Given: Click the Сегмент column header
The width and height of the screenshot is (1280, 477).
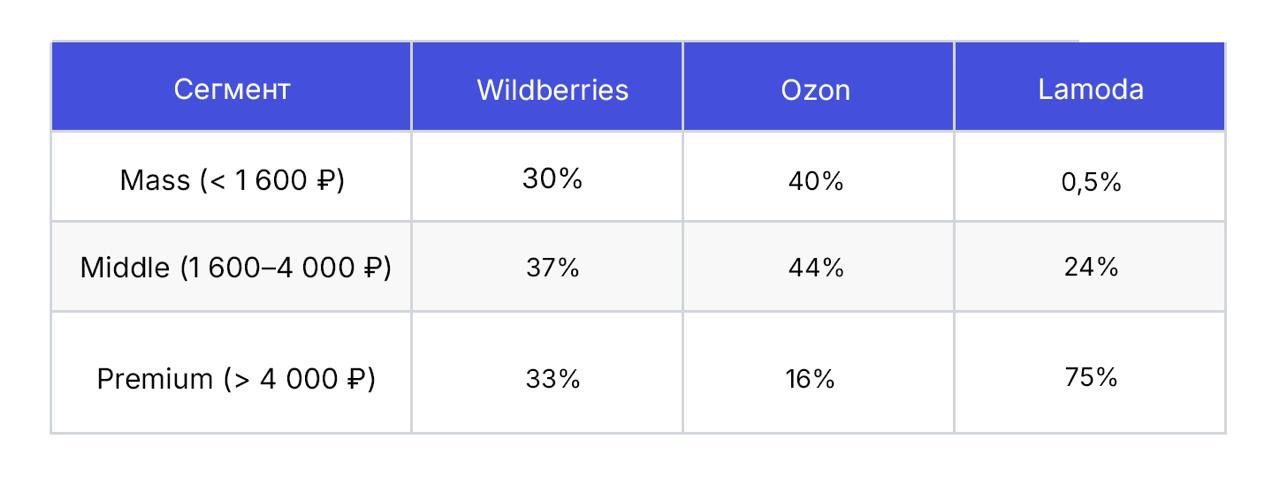Looking at the screenshot, I should 232,90.
